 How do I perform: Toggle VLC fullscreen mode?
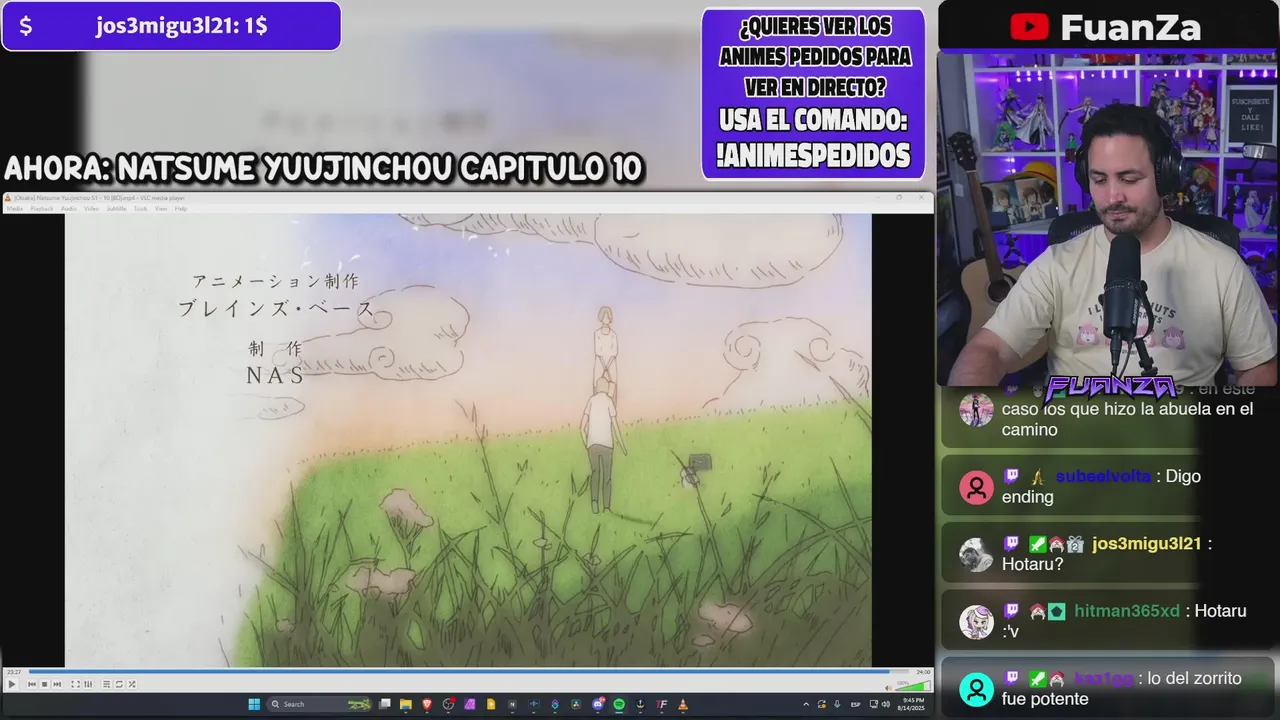[x=75, y=684]
